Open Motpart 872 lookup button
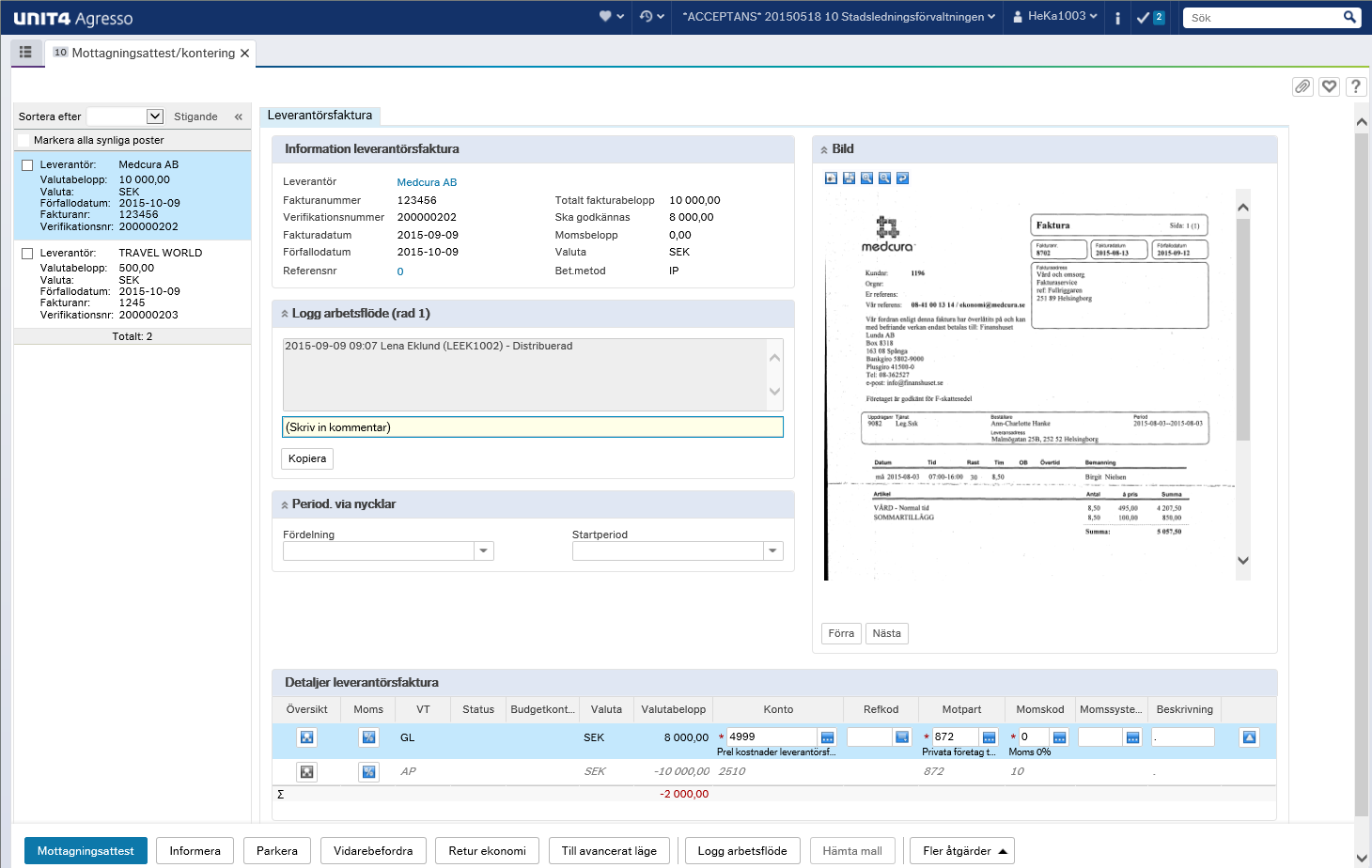This screenshot has height=868, width=1372. pyautogui.click(x=989, y=737)
